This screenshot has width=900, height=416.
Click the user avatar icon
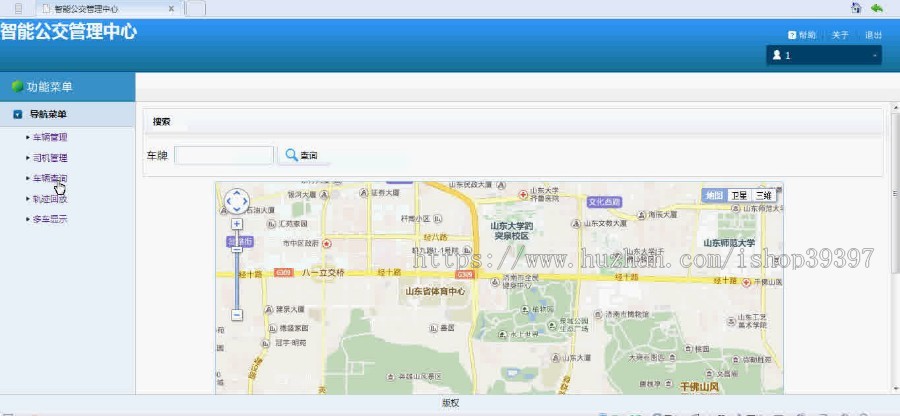[x=777, y=55]
